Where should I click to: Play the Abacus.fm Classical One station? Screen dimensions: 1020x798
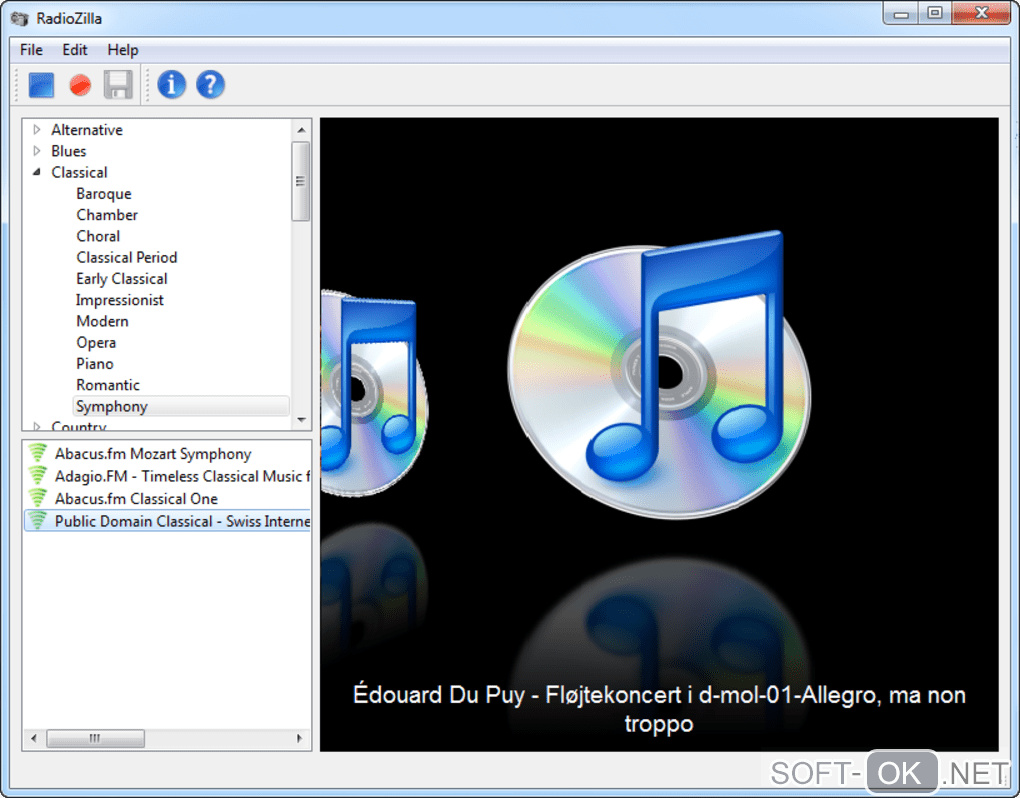(x=136, y=498)
